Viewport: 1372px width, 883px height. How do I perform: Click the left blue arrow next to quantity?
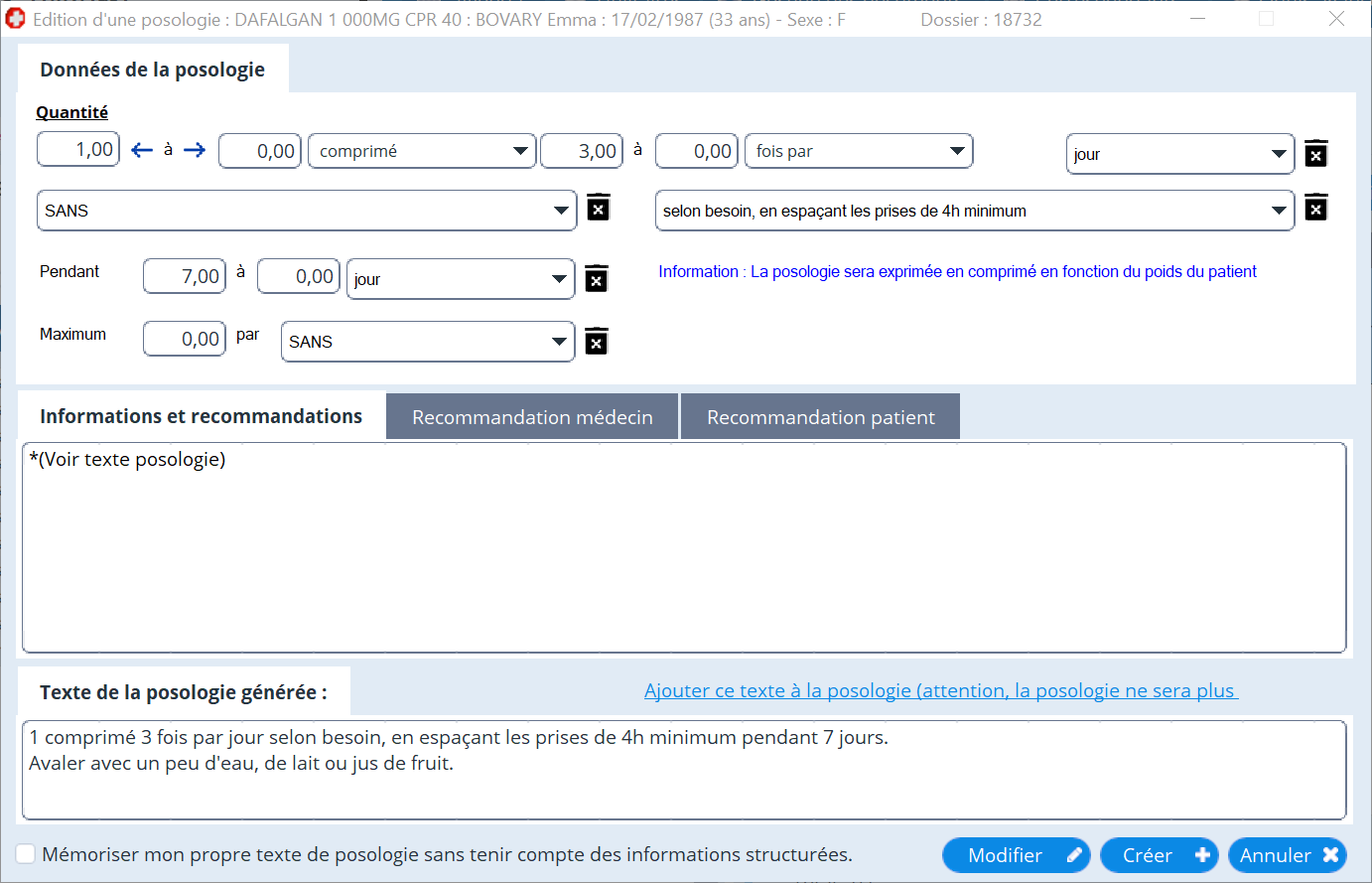tap(142, 150)
